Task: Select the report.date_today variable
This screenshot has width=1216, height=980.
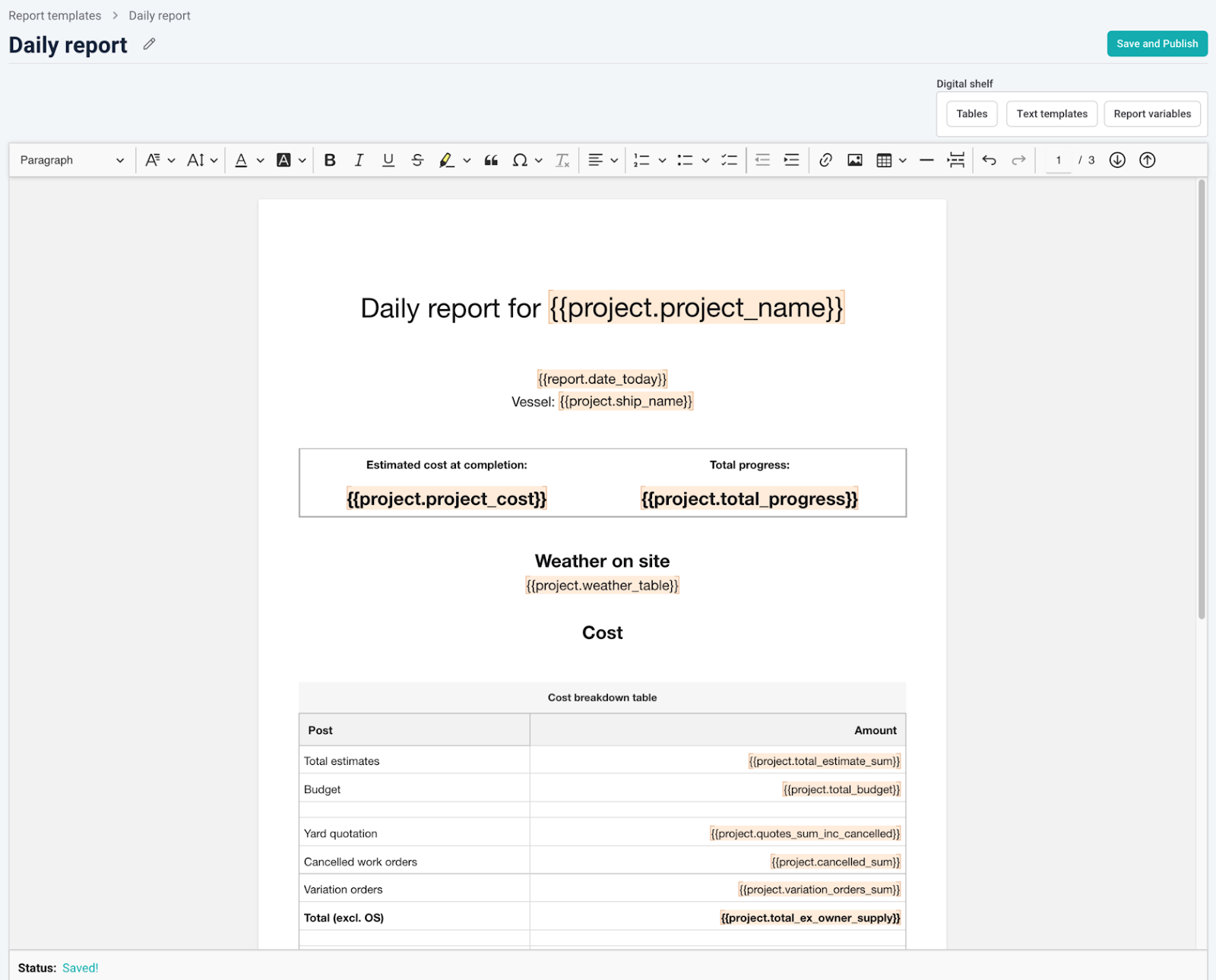Action: pos(602,378)
